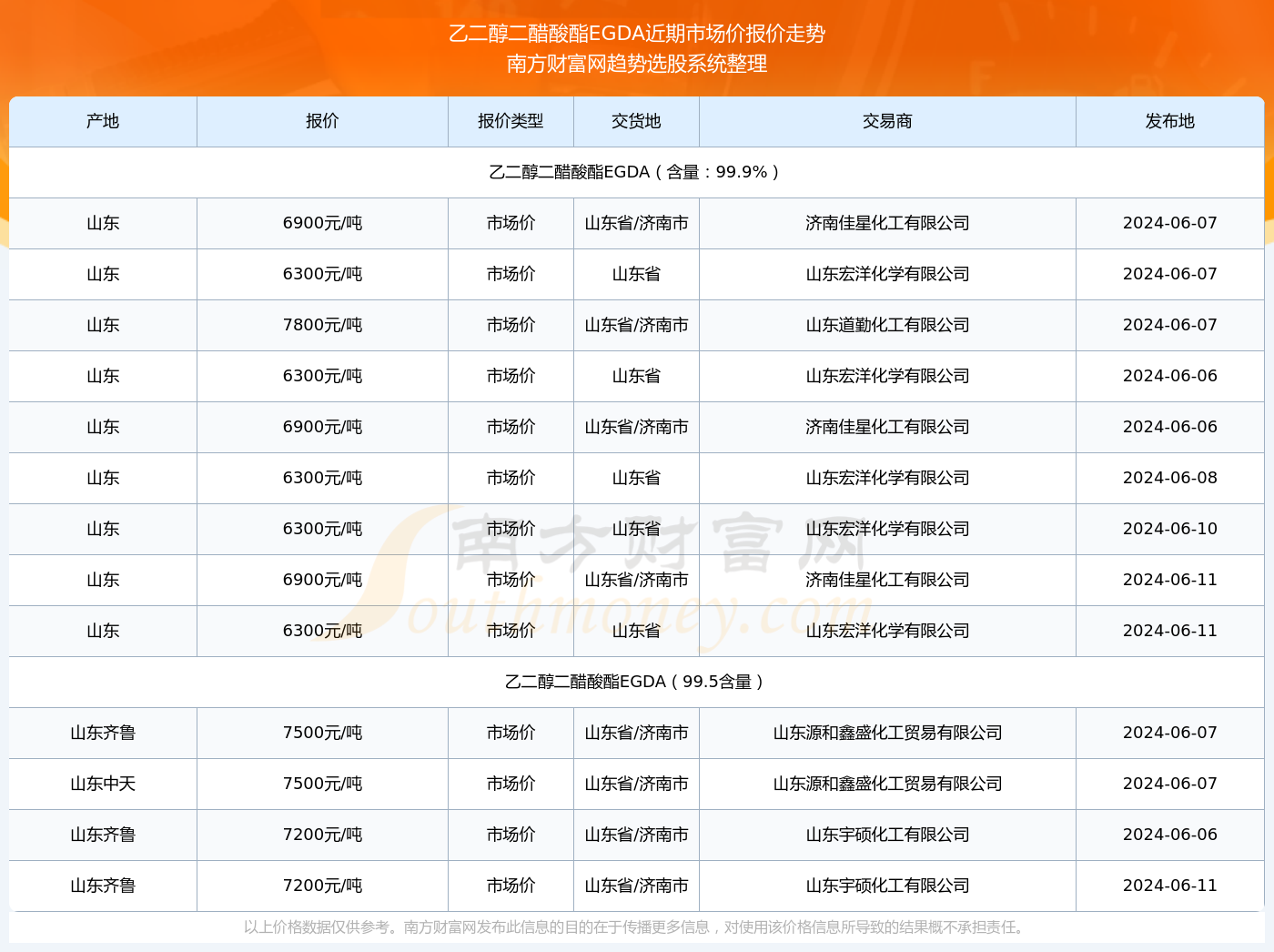Click 山东源和鑫盛化工贸易有限公司 in the 山东中天 row
The image size is (1274, 952).
pyautogui.click(x=887, y=784)
